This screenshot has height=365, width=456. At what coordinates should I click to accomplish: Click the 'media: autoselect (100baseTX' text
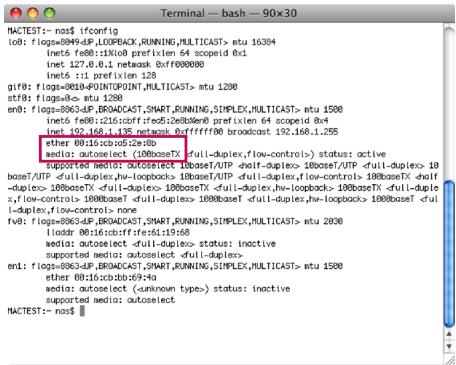click(113, 154)
